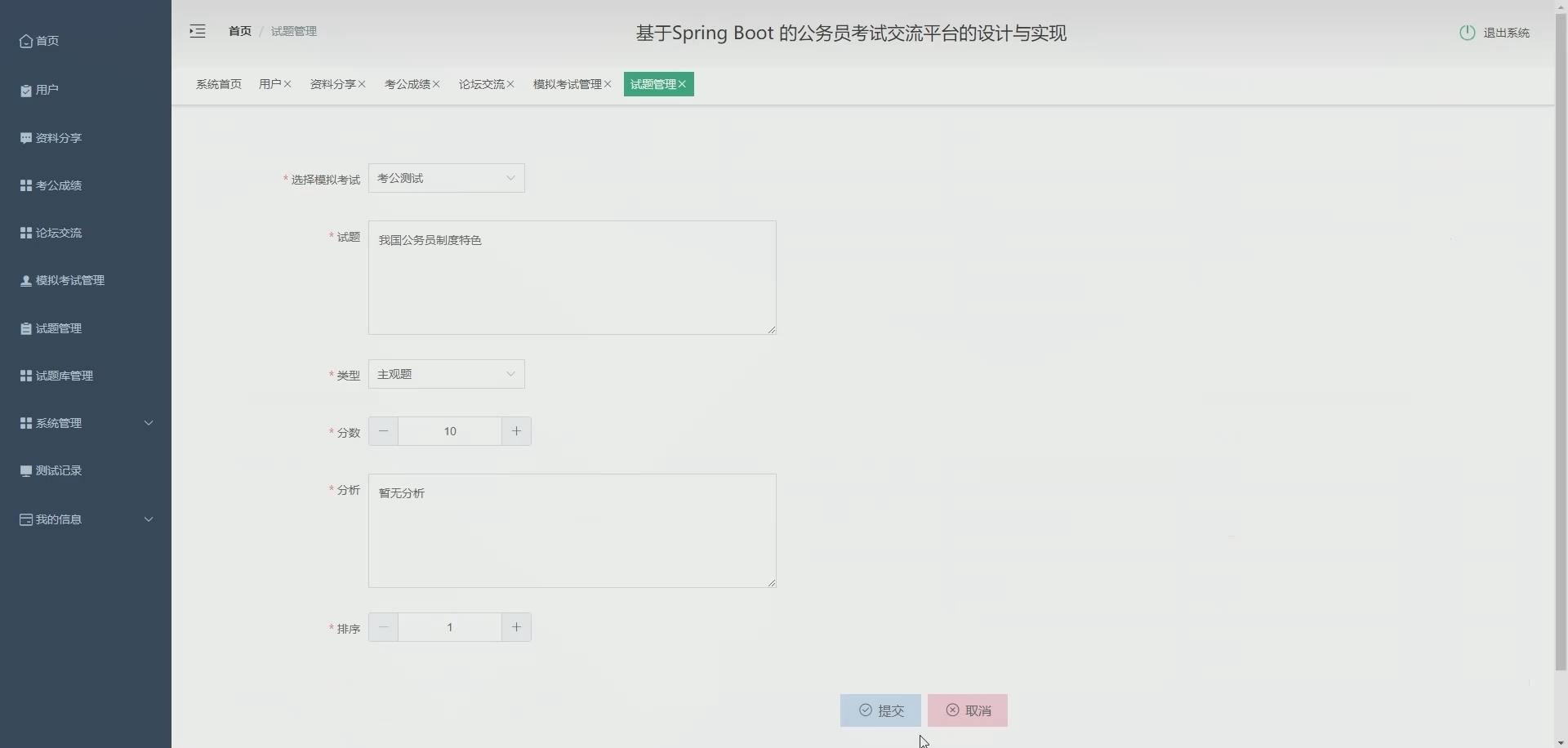Switch to the 系统首页 tab
The image size is (1568, 748).
pyautogui.click(x=218, y=83)
